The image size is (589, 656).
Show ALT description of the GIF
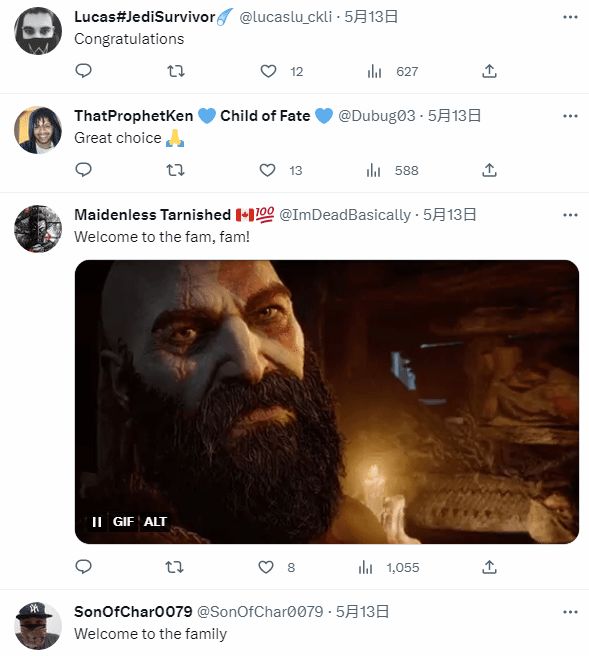pos(155,522)
